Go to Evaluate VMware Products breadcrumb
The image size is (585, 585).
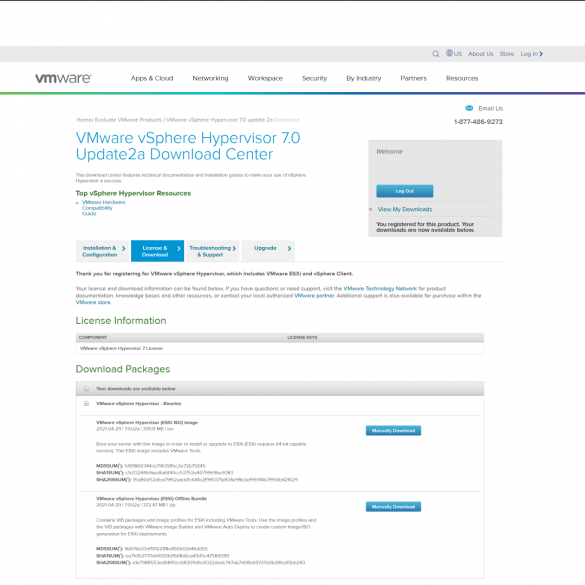tap(128, 120)
